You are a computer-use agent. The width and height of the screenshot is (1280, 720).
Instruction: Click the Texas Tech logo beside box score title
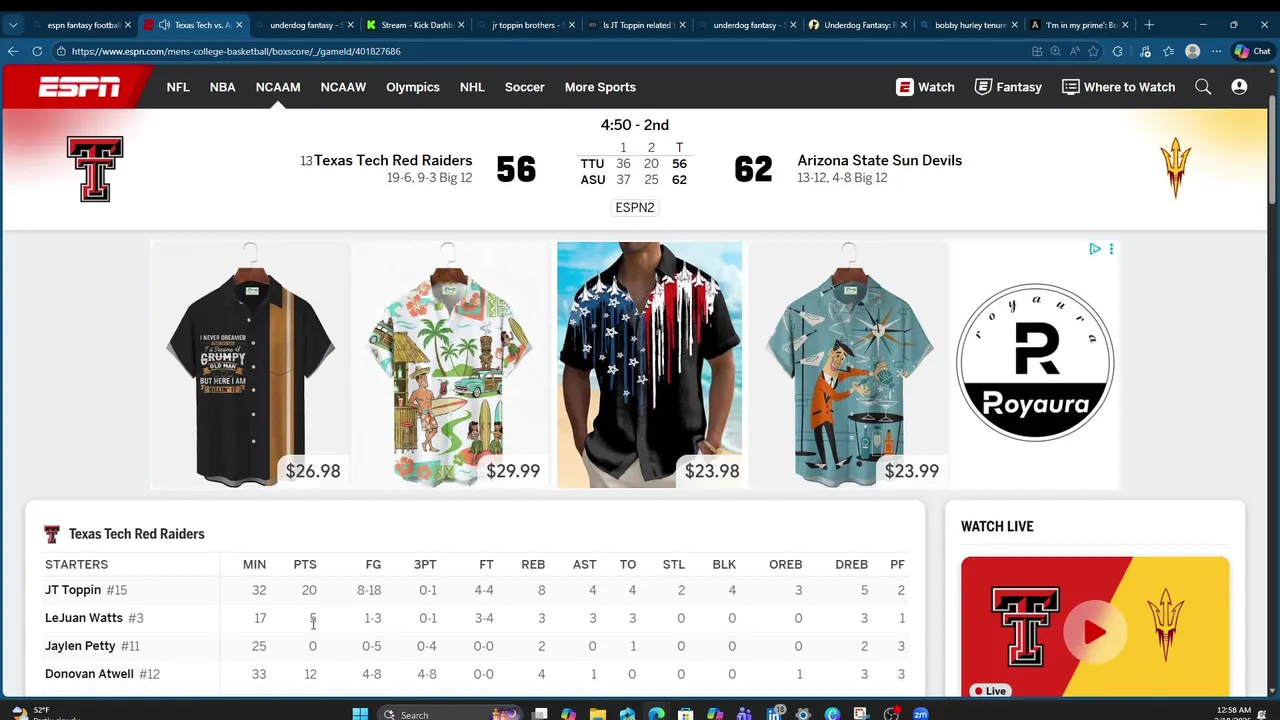coord(52,534)
